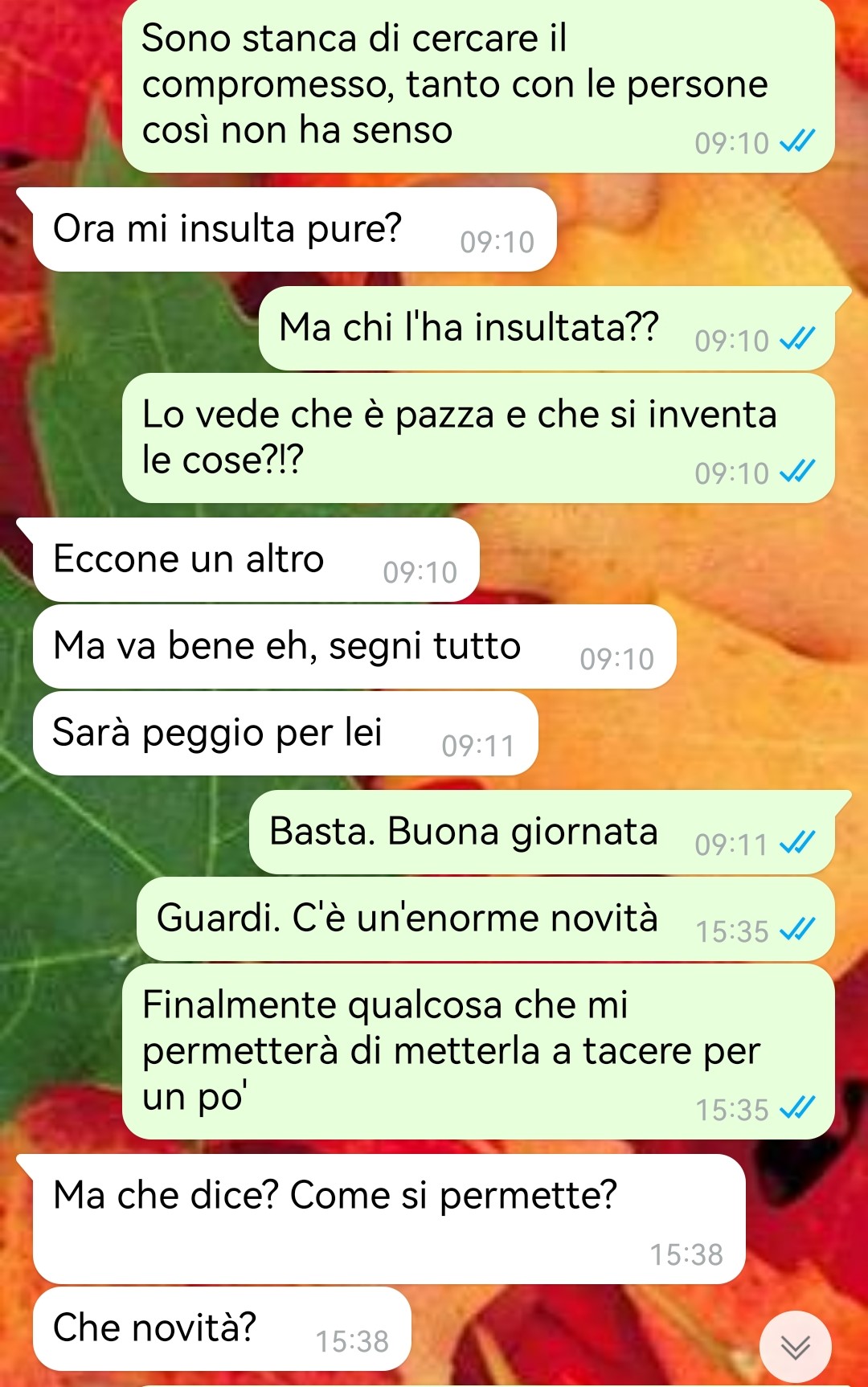
Task: Tap the 'Ma va bene eh, segni tutto' message
Action: (x=354, y=647)
